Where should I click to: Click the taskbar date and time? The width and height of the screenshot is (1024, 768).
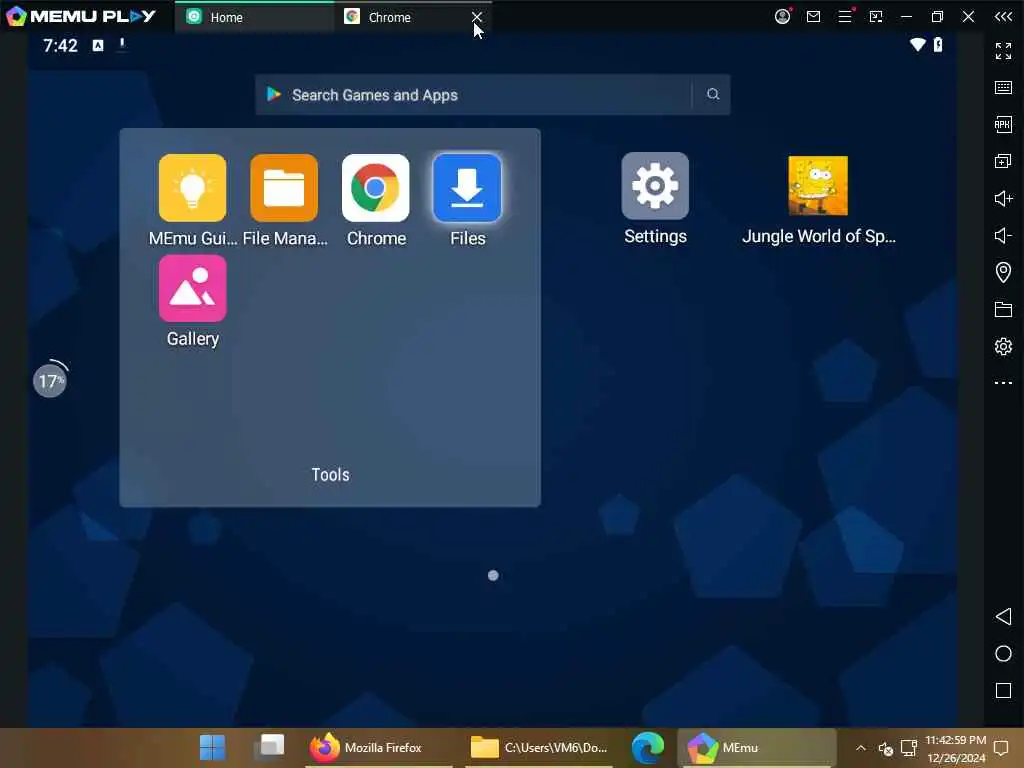click(x=955, y=748)
